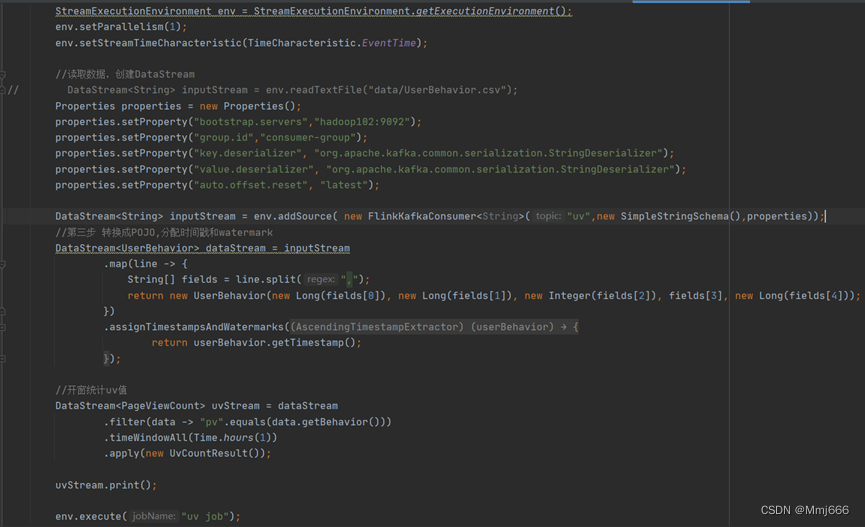Screen dimensions: 865x527
Task: Click the "key.deserializer" property key
Action: point(248,153)
